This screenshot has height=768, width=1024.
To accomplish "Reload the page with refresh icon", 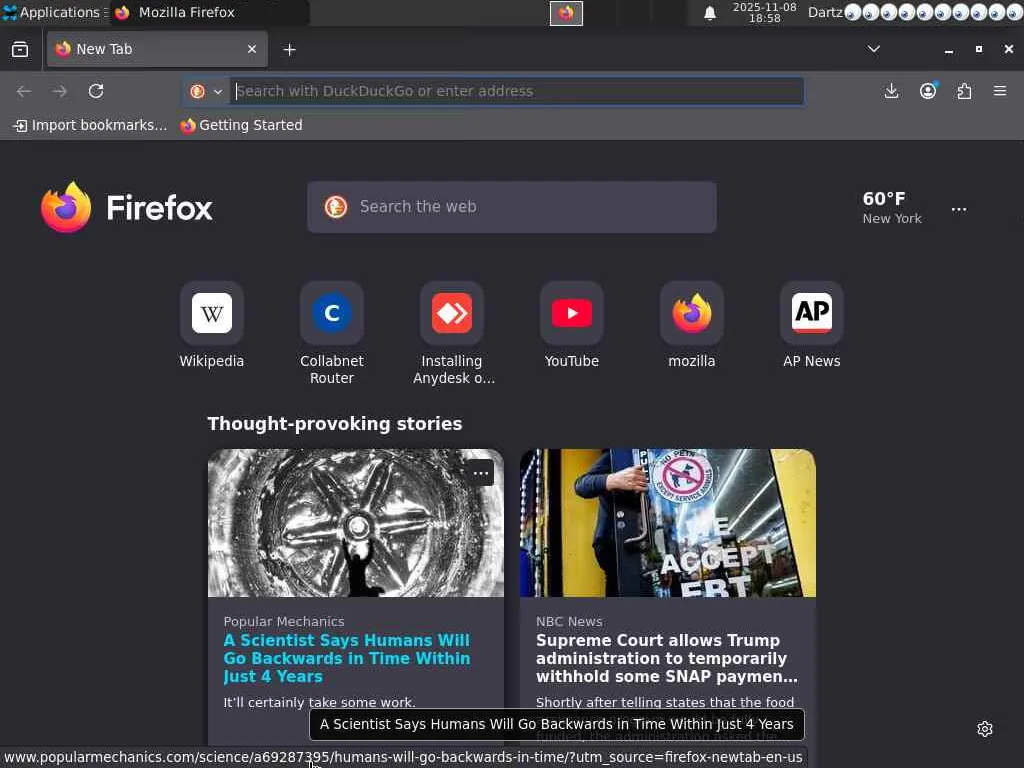I will click(x=96, y=91).
